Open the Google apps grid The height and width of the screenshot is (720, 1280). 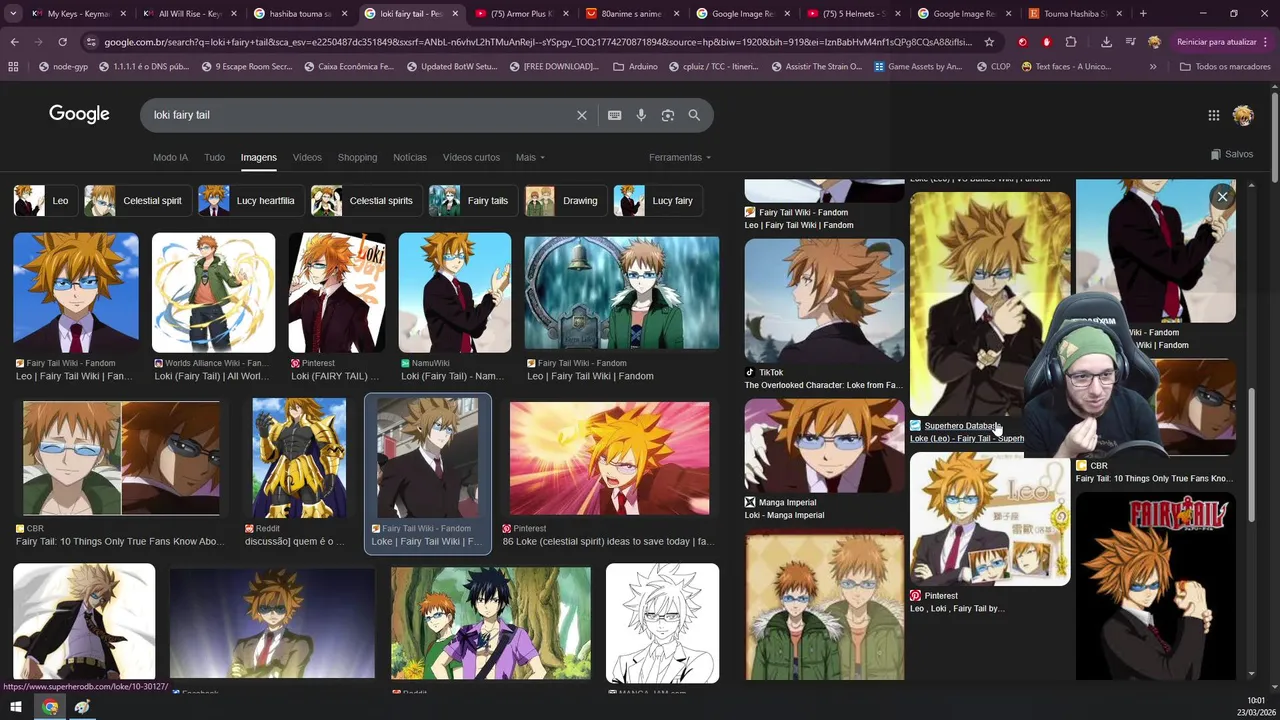click(x=1213, y=115)
